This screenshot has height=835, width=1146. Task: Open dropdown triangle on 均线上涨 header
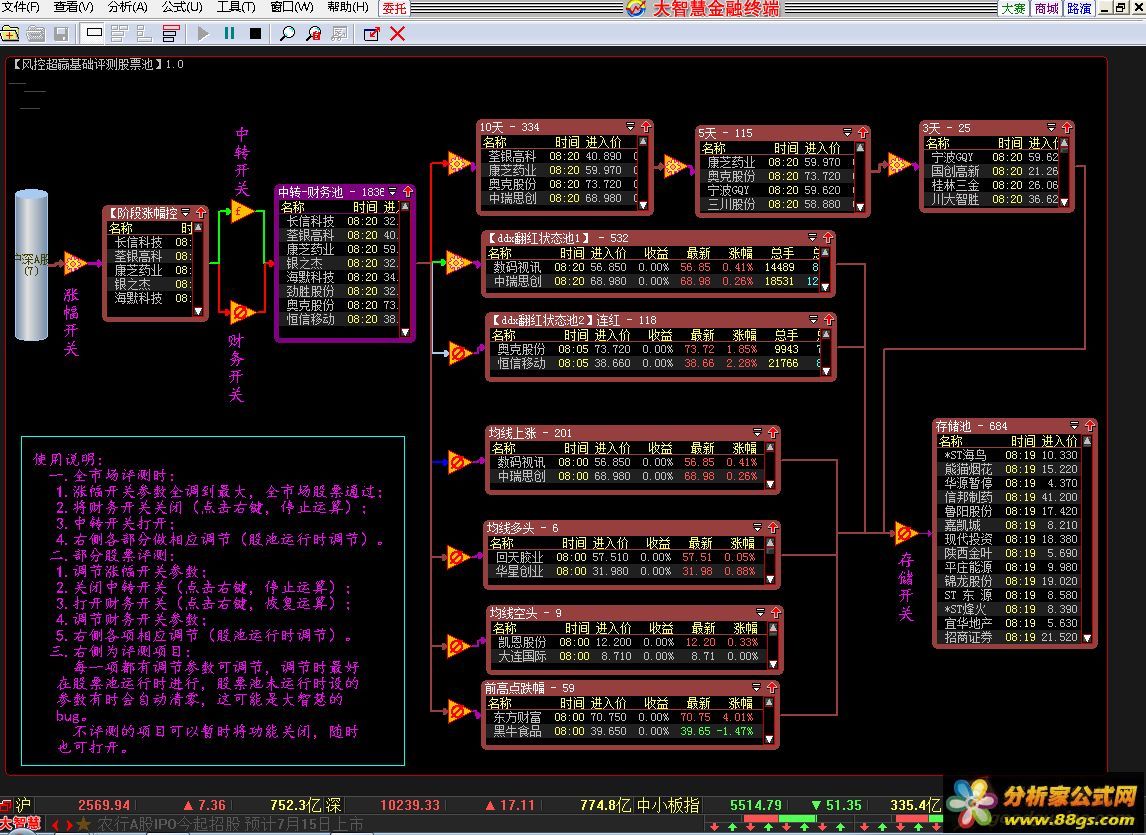point(757,432)
